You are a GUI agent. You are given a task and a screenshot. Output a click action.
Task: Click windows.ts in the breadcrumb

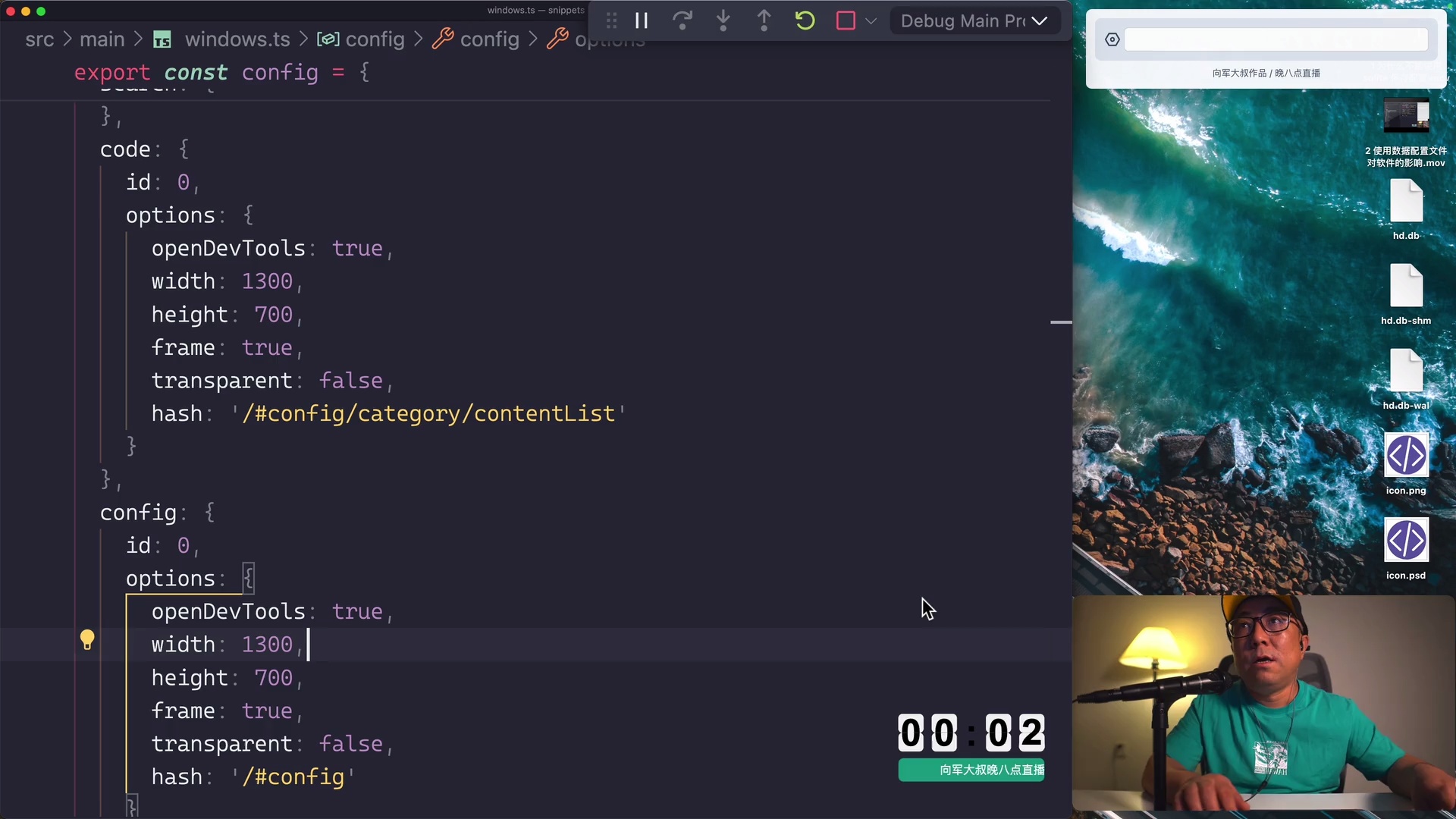click(x=237, y=39)
